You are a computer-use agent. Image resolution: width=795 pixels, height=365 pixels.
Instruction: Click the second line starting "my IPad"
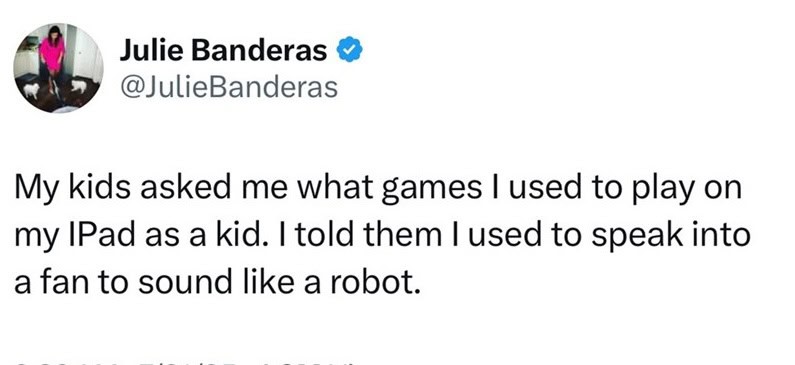coord(382,237)
